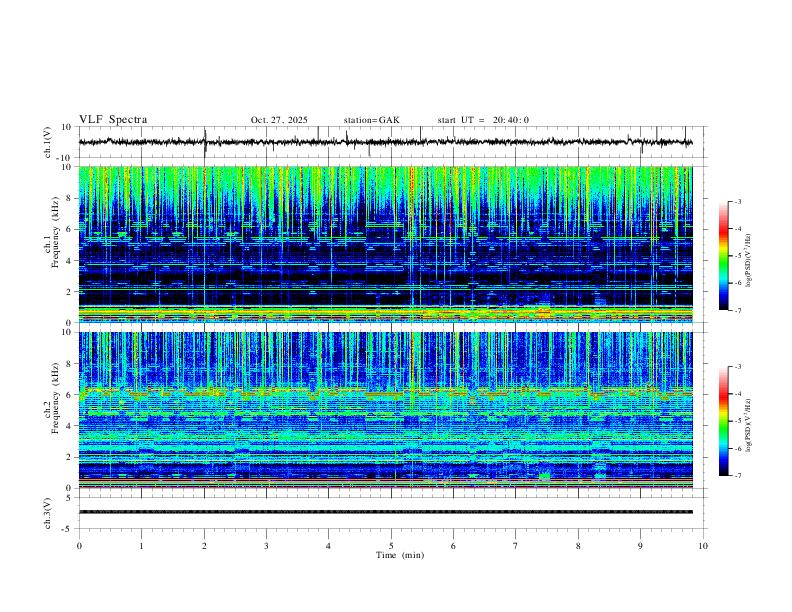The width and height of the screenshot is (792, 612).
Task: Click the ch.1 voltage waveform trace
Action: coord(385,142)
